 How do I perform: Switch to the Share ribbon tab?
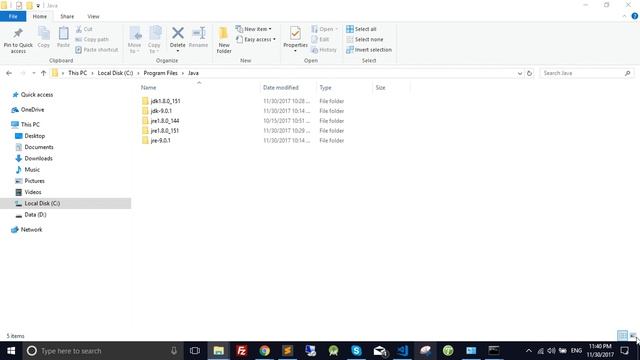point(67,16)
